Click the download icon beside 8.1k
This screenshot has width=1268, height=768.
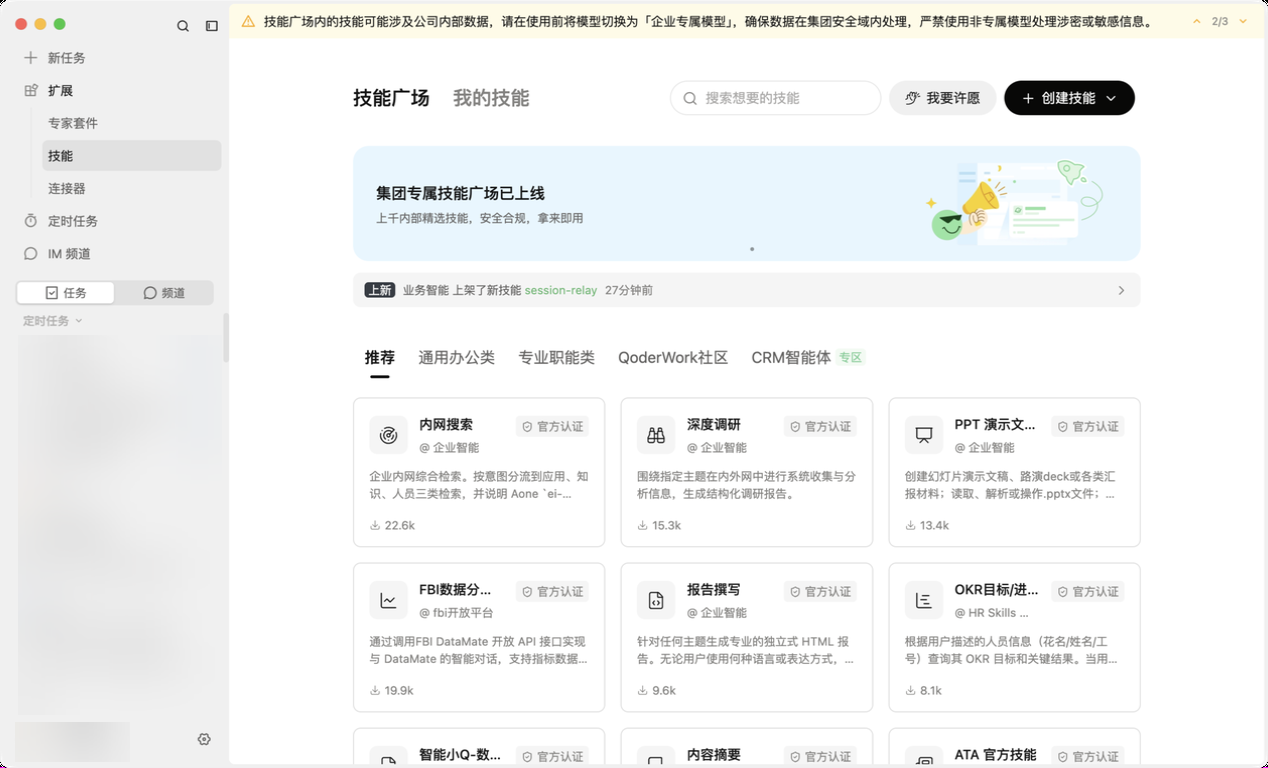pos(911,690)
